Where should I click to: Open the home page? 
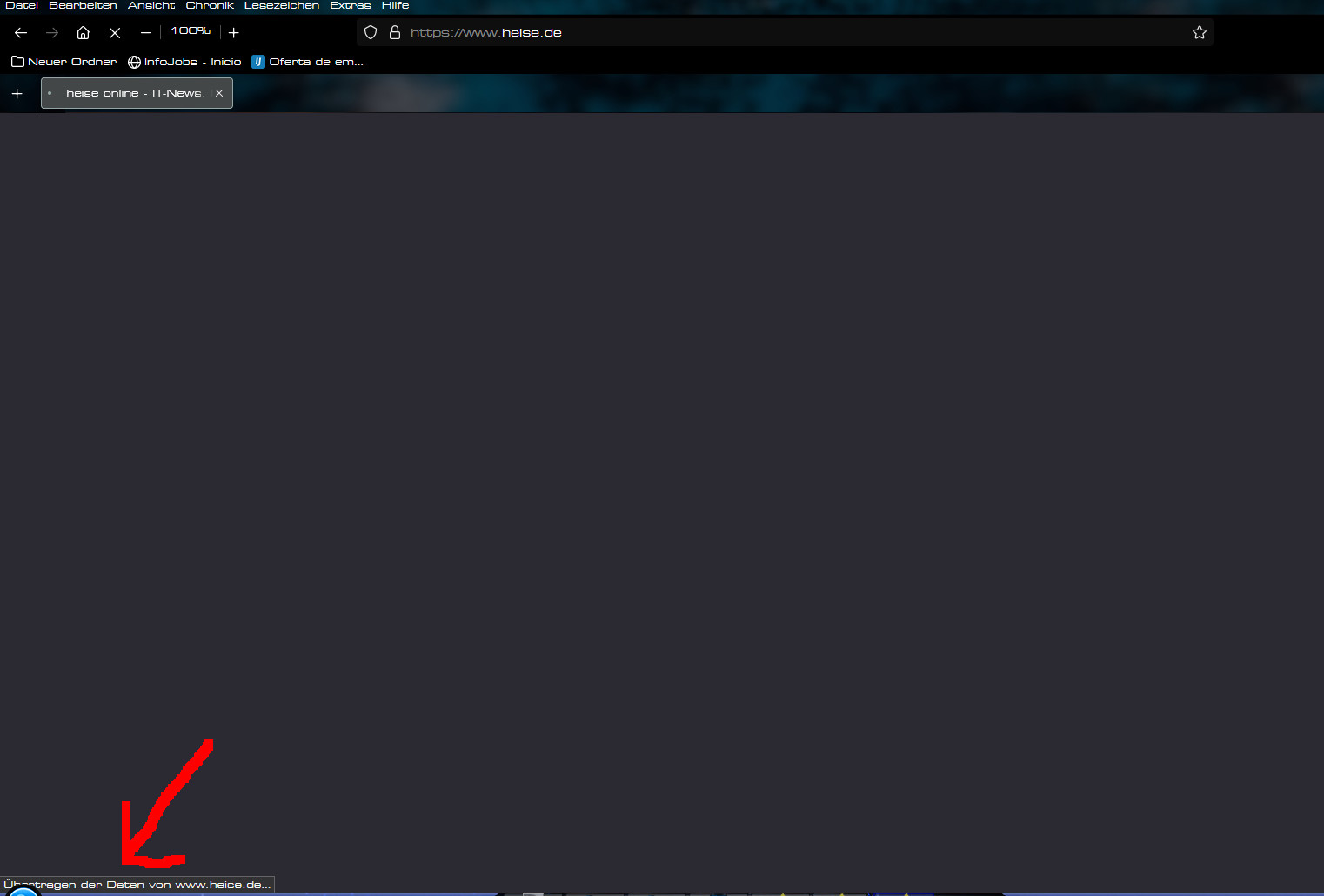click(x=84, y=33)
